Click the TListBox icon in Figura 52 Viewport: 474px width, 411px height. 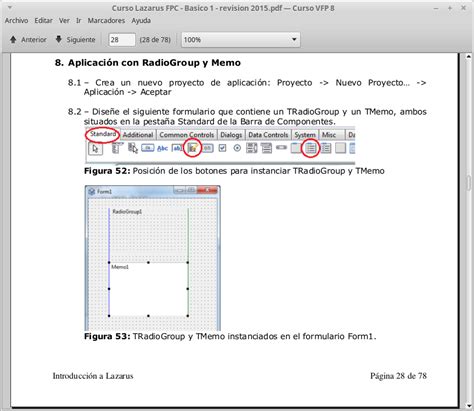coord(252,148)
